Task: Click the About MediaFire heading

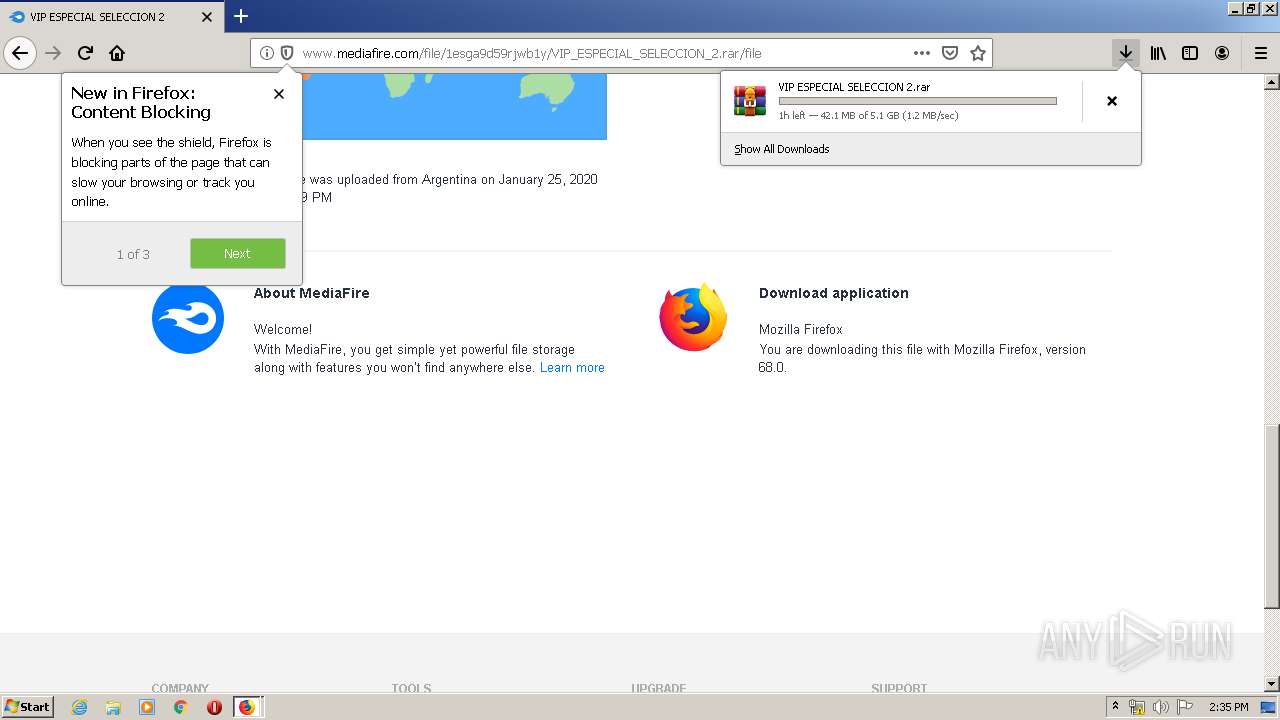Action: (311, 293)
